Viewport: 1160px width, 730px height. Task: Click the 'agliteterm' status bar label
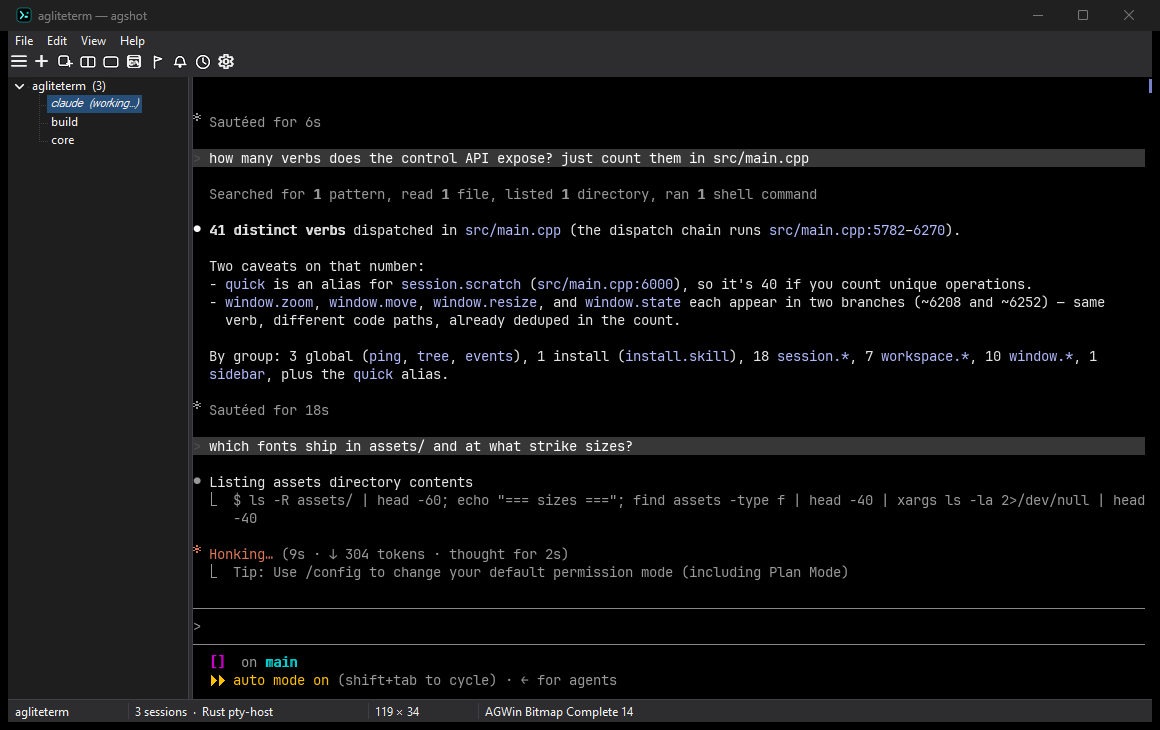click(x=42, y=712)
